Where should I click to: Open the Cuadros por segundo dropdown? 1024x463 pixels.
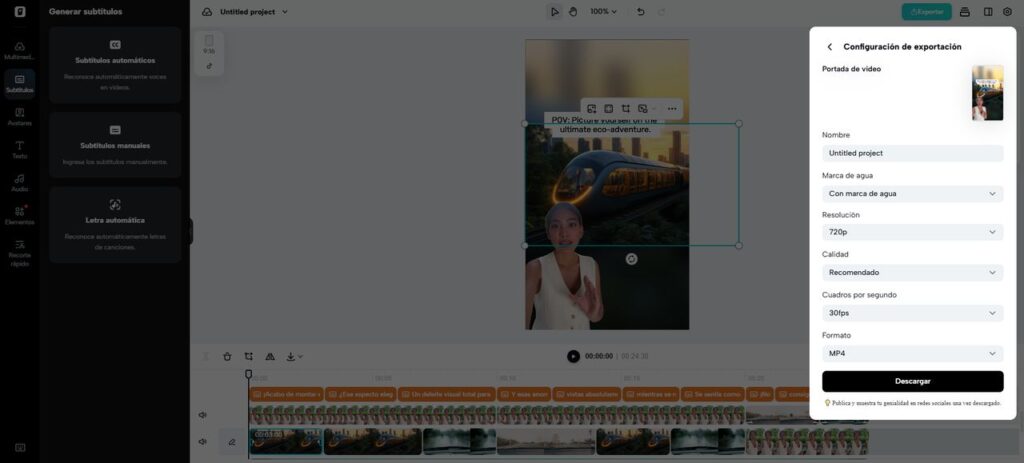(x=912, y=313)
